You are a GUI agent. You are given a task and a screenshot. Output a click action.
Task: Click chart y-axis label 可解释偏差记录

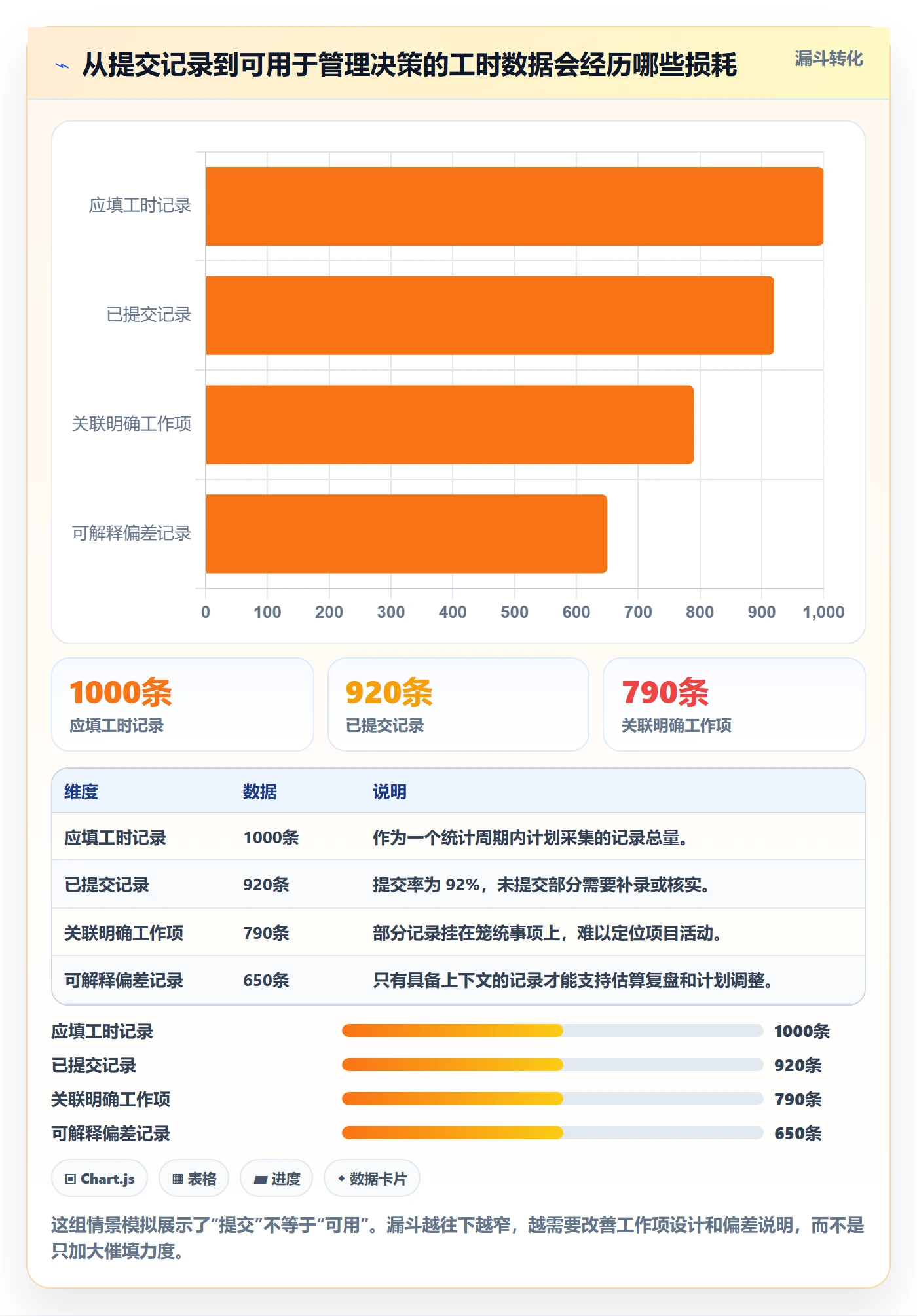132,534
